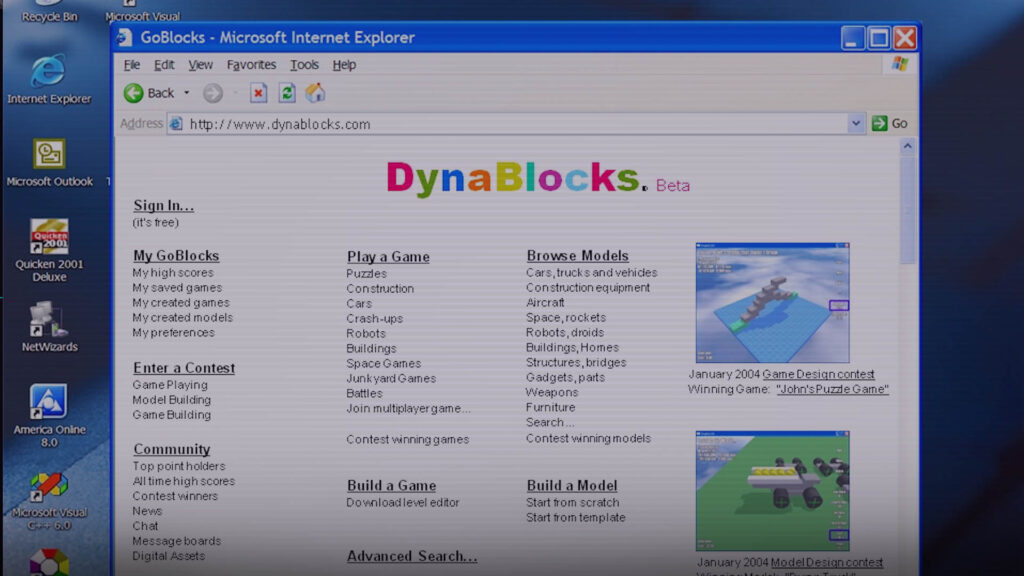
Task: Click the Sign In... link
Action: 163,206
